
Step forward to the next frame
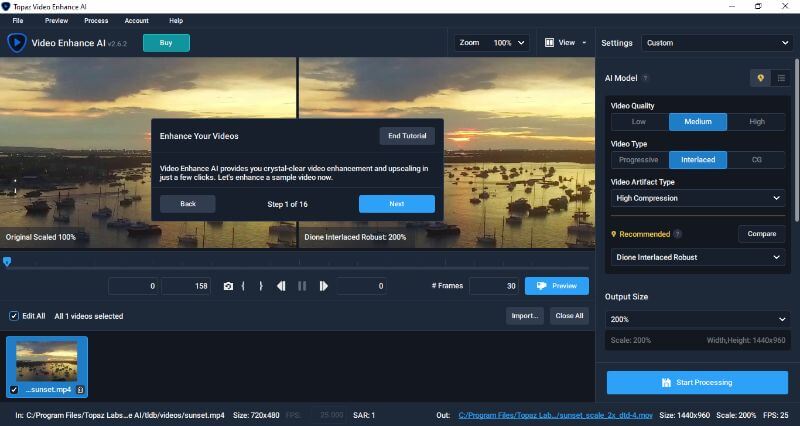tap(323, 286)
